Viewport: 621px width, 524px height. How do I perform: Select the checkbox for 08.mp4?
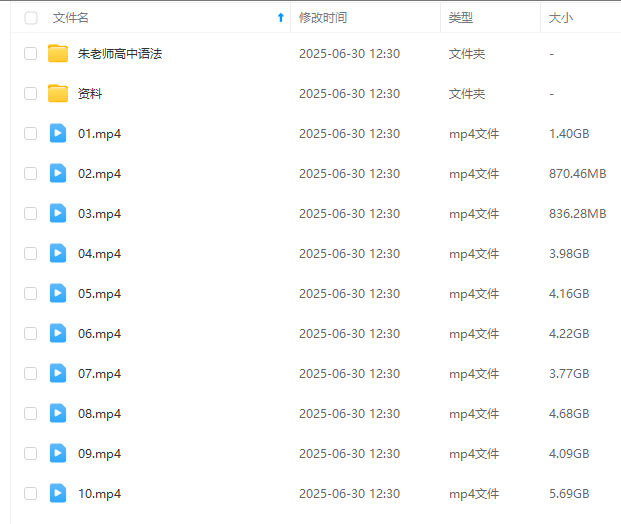pos(30,413)
